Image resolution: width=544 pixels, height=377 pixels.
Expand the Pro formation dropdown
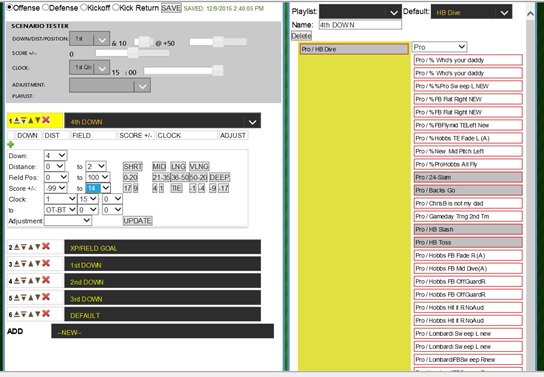click(439, 47)
